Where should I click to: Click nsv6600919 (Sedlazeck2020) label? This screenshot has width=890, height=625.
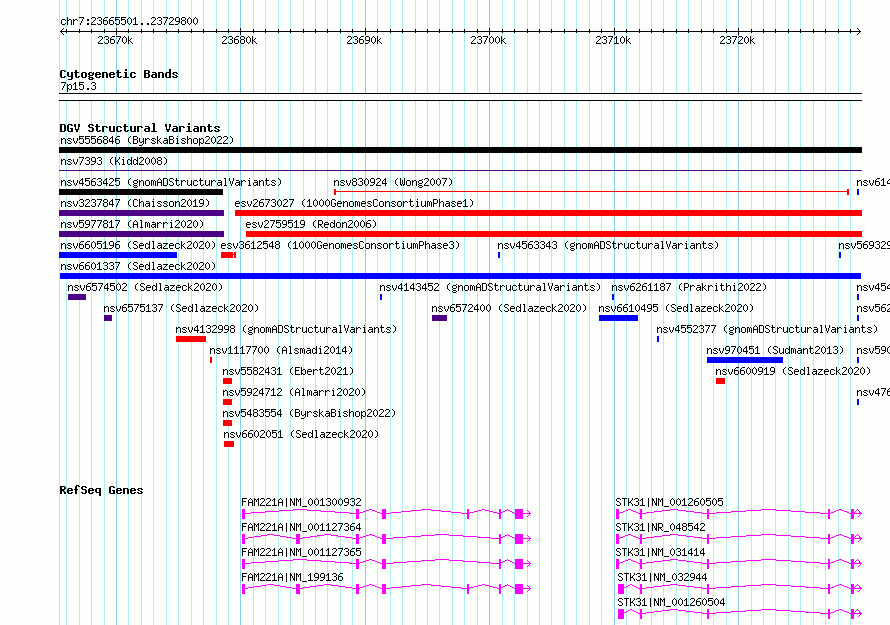pos(793,371)
